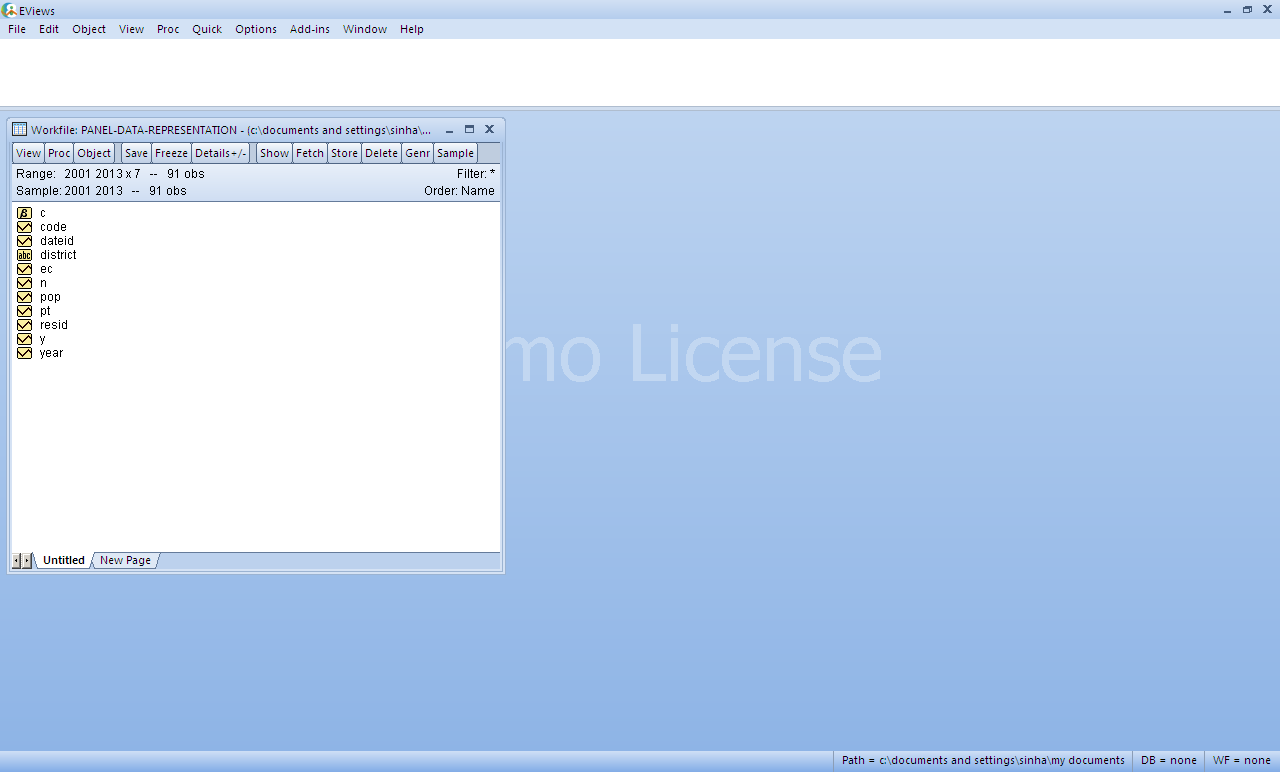Select the series icon next to pop
Screen dimensions: 1280x772
click(25, 297)
